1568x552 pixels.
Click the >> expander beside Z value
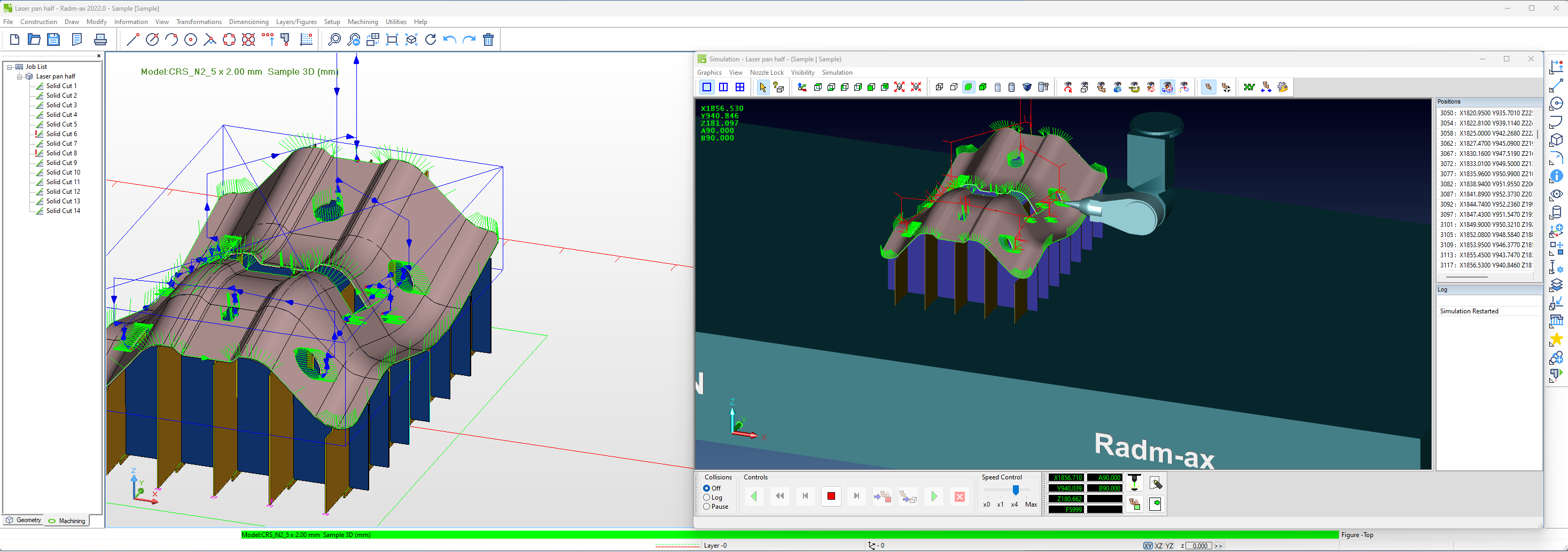1218,546
